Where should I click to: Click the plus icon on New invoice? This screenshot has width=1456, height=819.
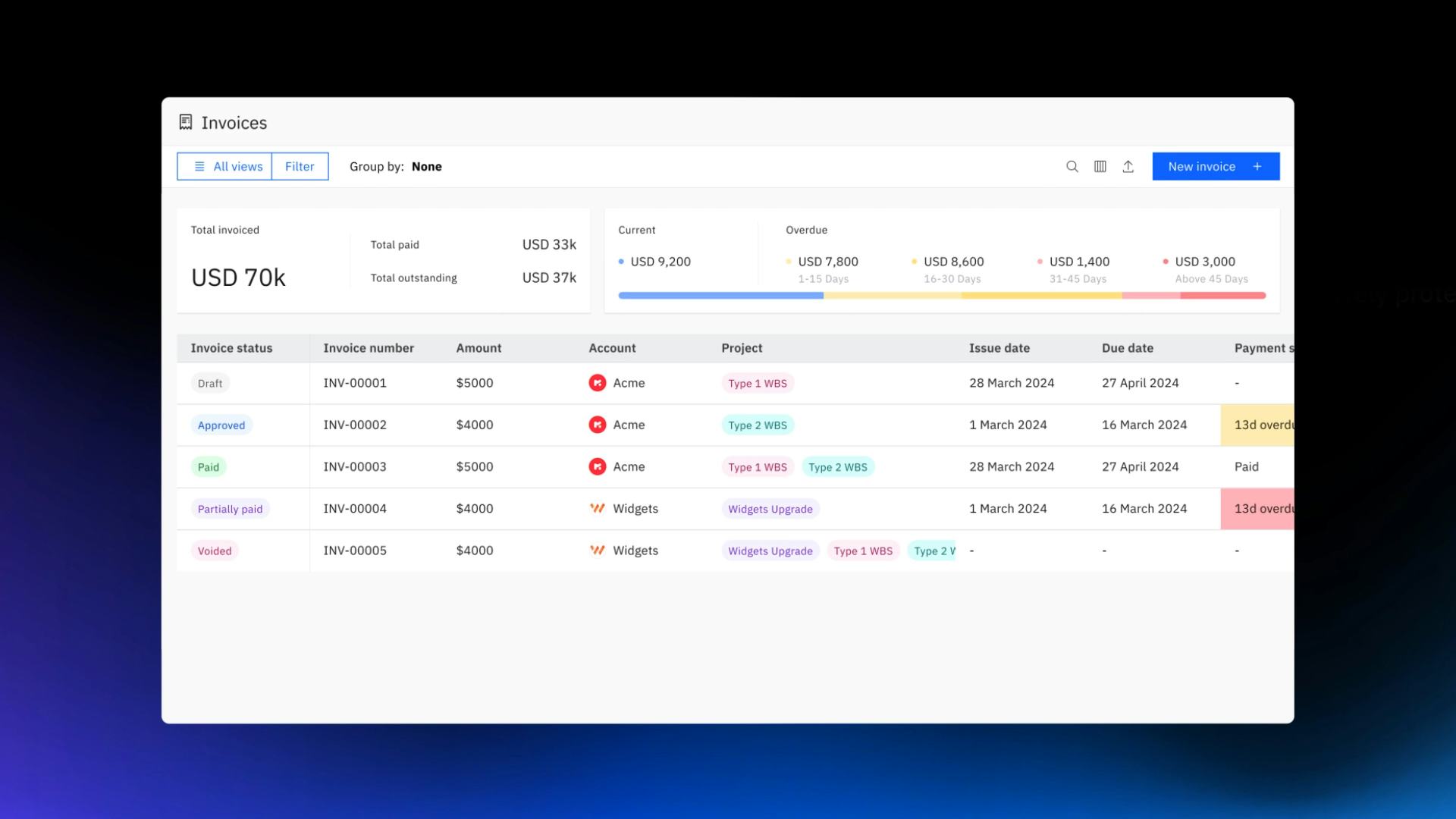[1257, 167]
